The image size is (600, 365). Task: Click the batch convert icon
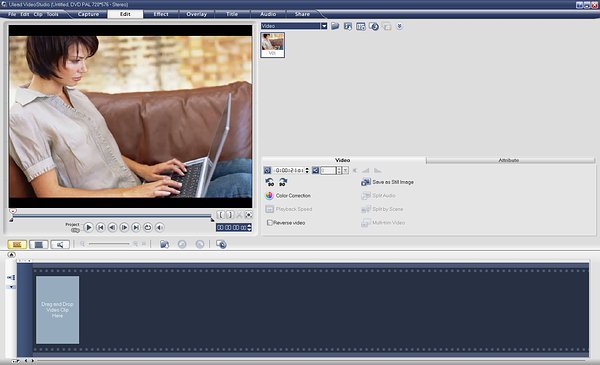click(x=221, y=244)
